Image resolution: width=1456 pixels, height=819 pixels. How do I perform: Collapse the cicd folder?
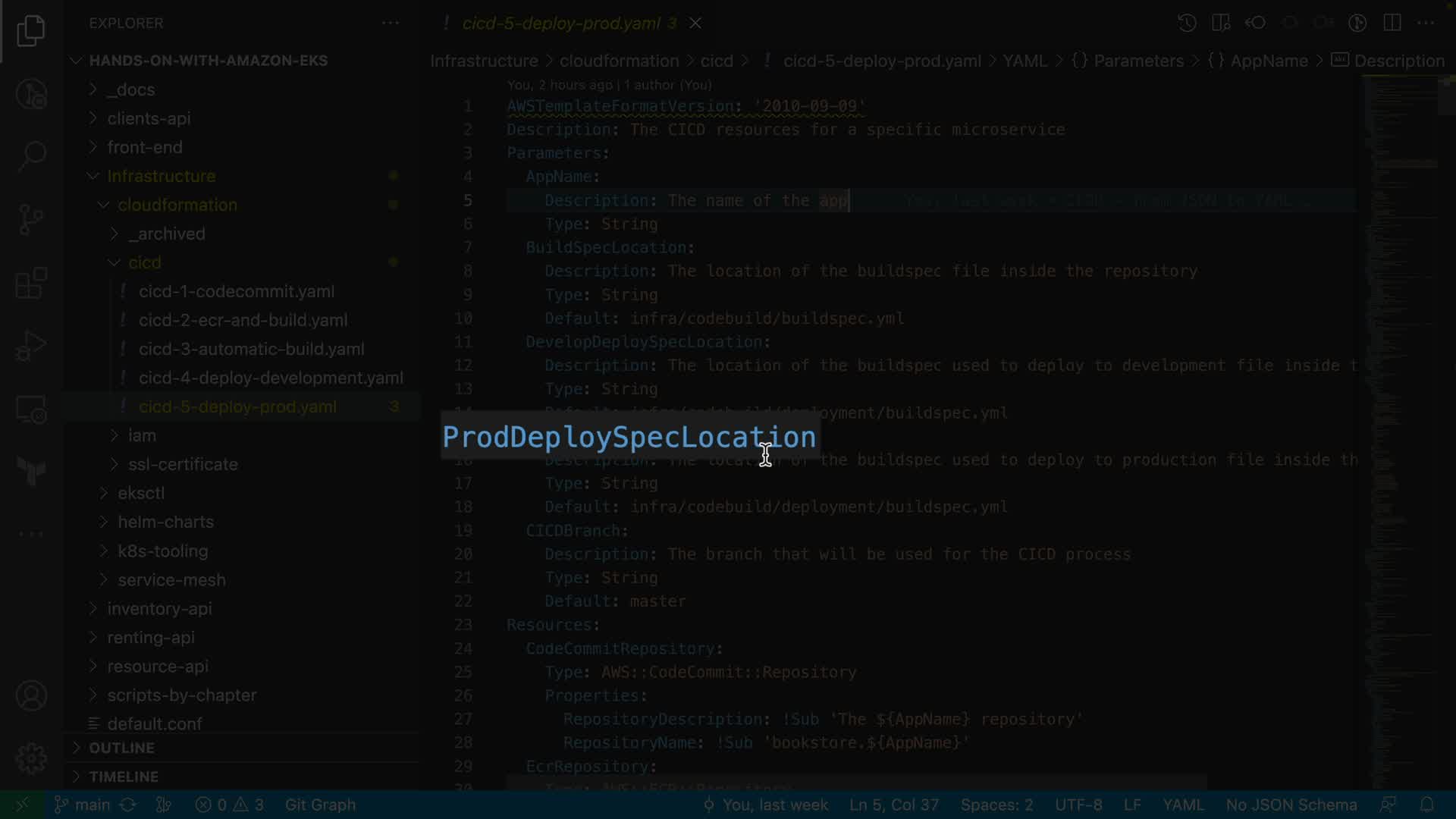point(144,262)
